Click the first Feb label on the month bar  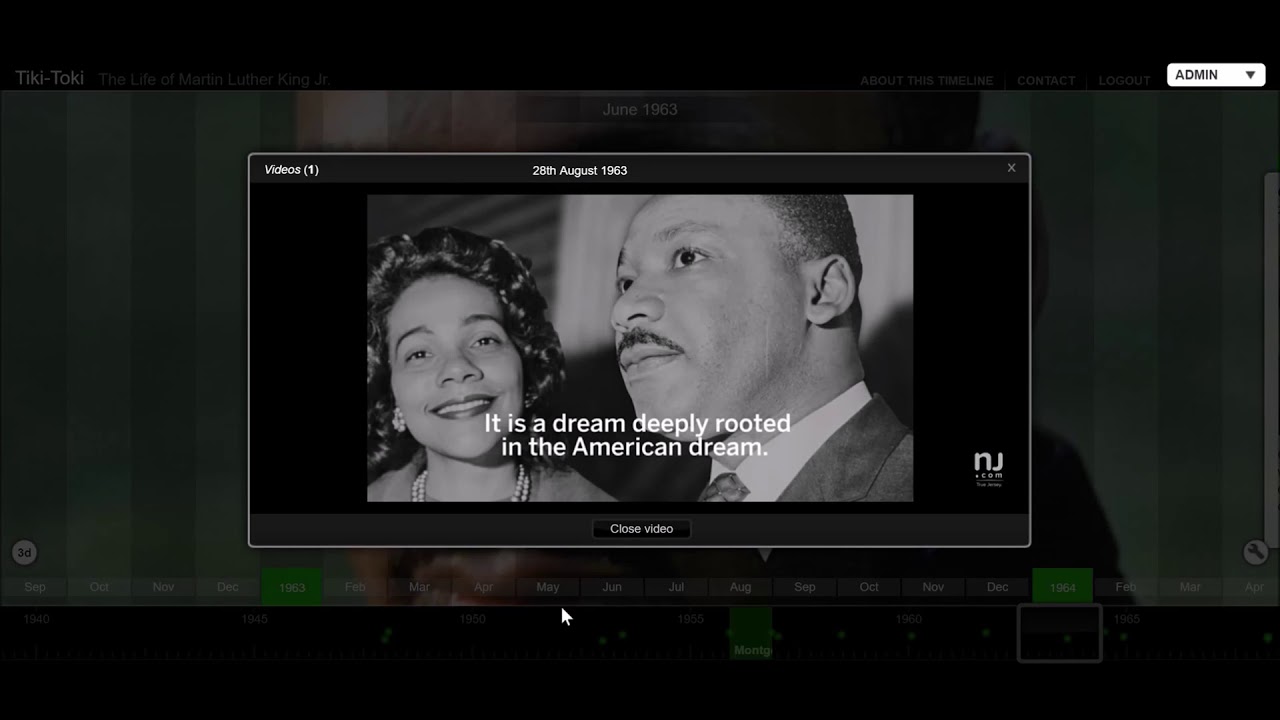[355, 587]
